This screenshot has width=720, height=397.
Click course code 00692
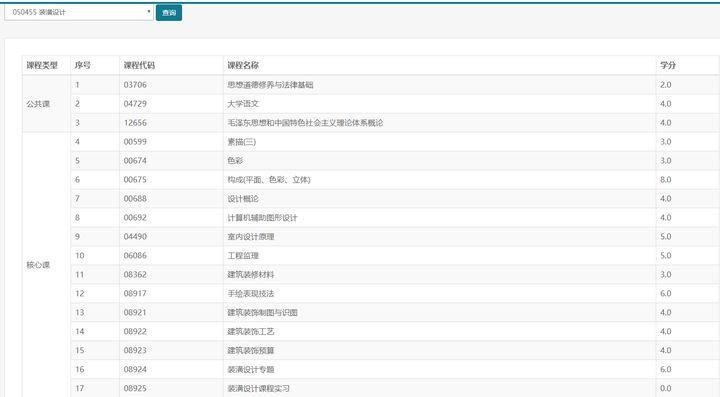135,218
